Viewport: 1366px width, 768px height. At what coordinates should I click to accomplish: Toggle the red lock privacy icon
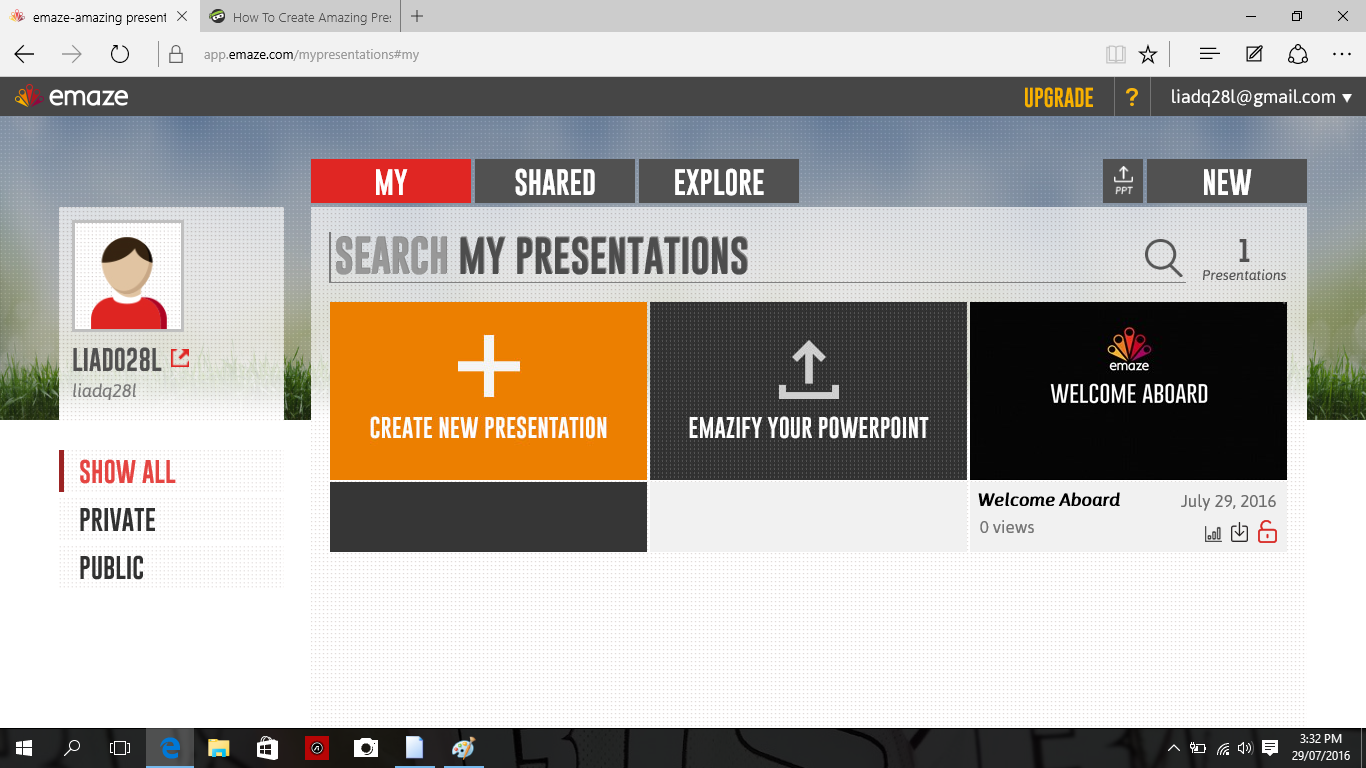click(x=1267, y=532)
